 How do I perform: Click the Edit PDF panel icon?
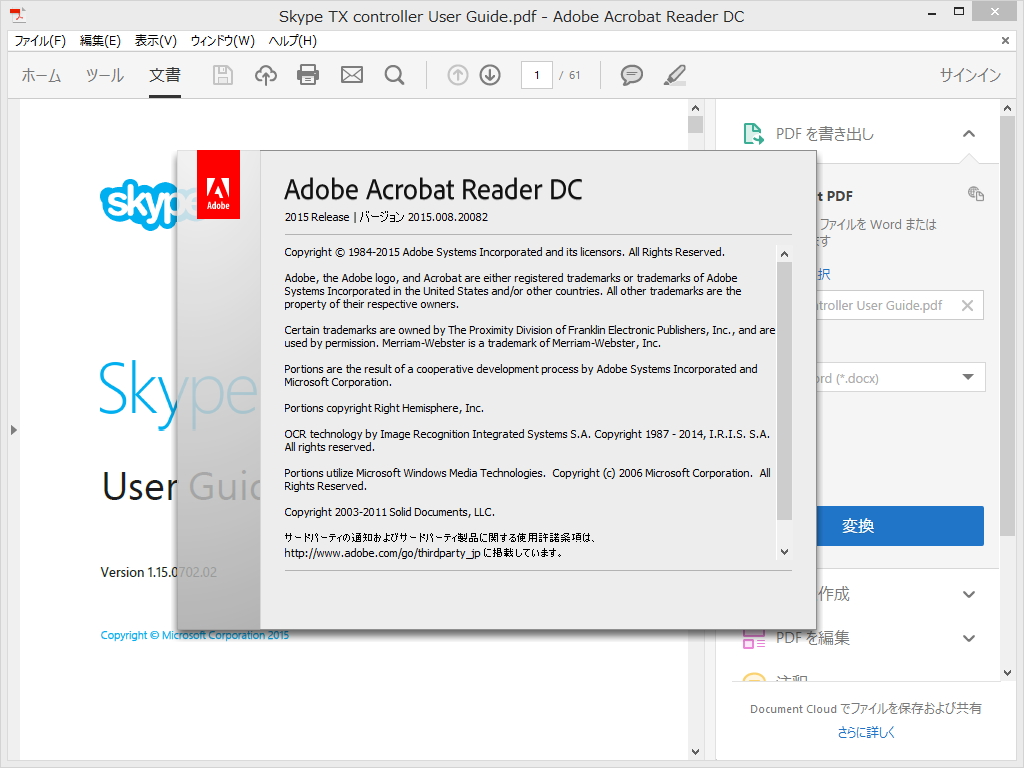(754, 639)
